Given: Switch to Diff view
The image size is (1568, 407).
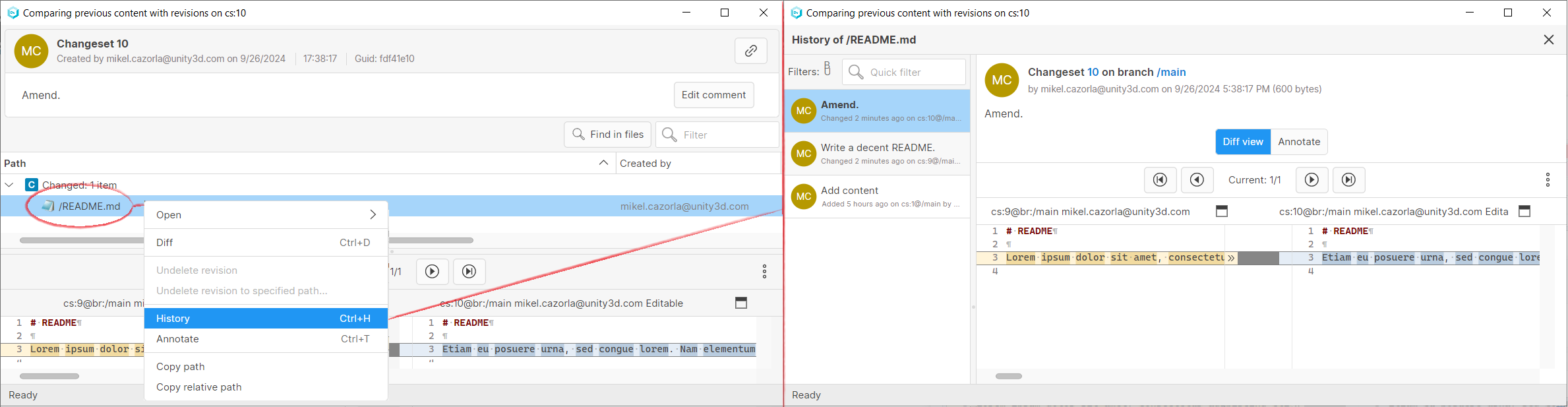Looking at the screenshot, I should (1243, 142).
